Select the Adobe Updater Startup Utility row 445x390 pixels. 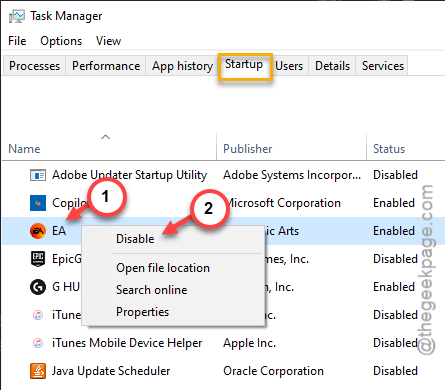223,175
